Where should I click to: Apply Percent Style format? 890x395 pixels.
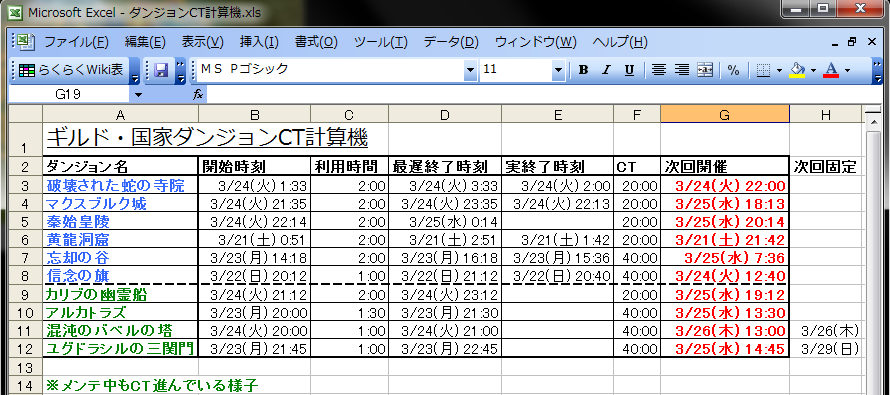tap(733, 70)
